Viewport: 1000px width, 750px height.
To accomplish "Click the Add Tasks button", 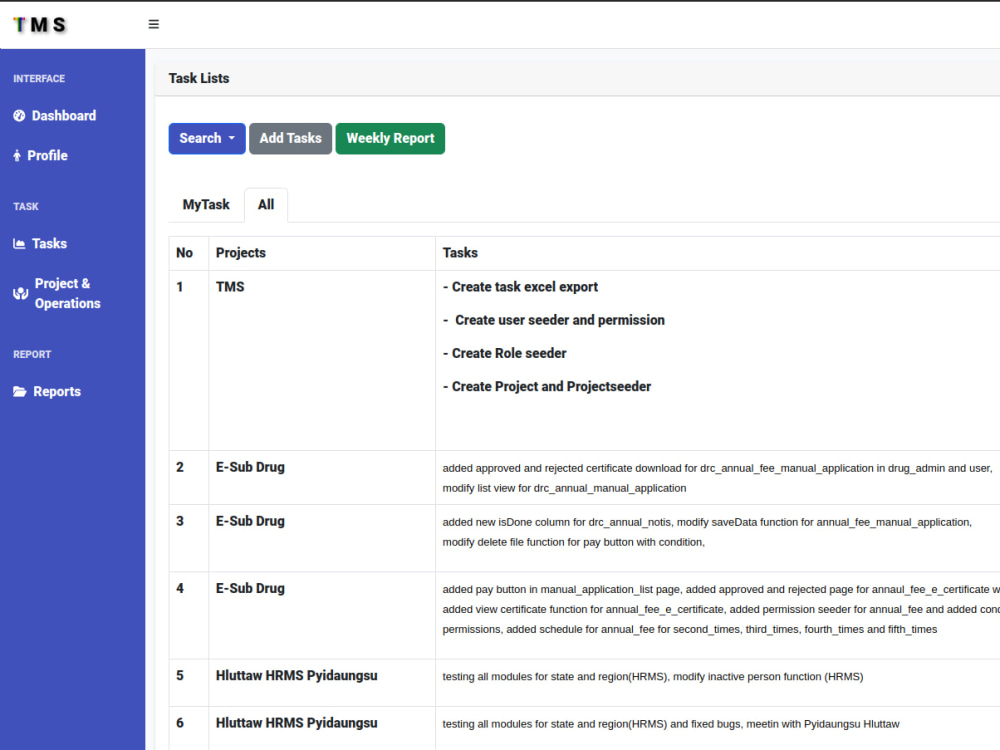I will 290,138.
